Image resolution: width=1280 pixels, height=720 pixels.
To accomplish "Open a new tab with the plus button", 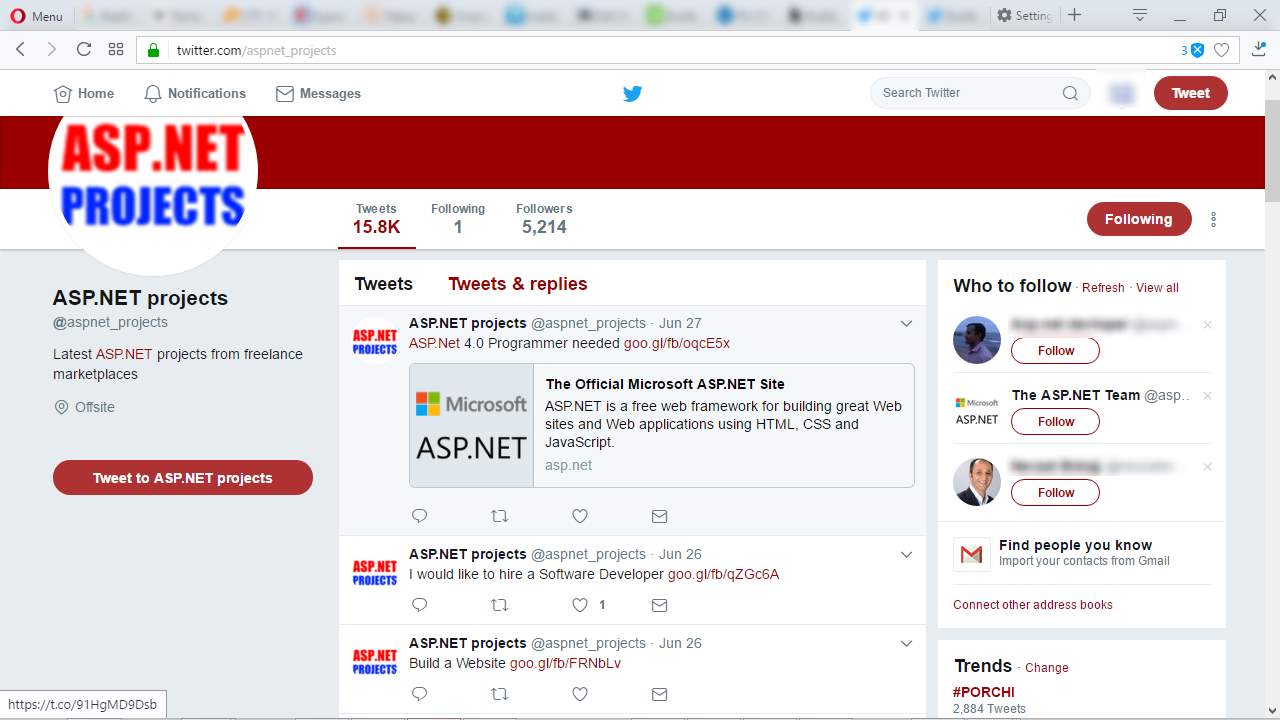I will click(x=1074, y=15).
